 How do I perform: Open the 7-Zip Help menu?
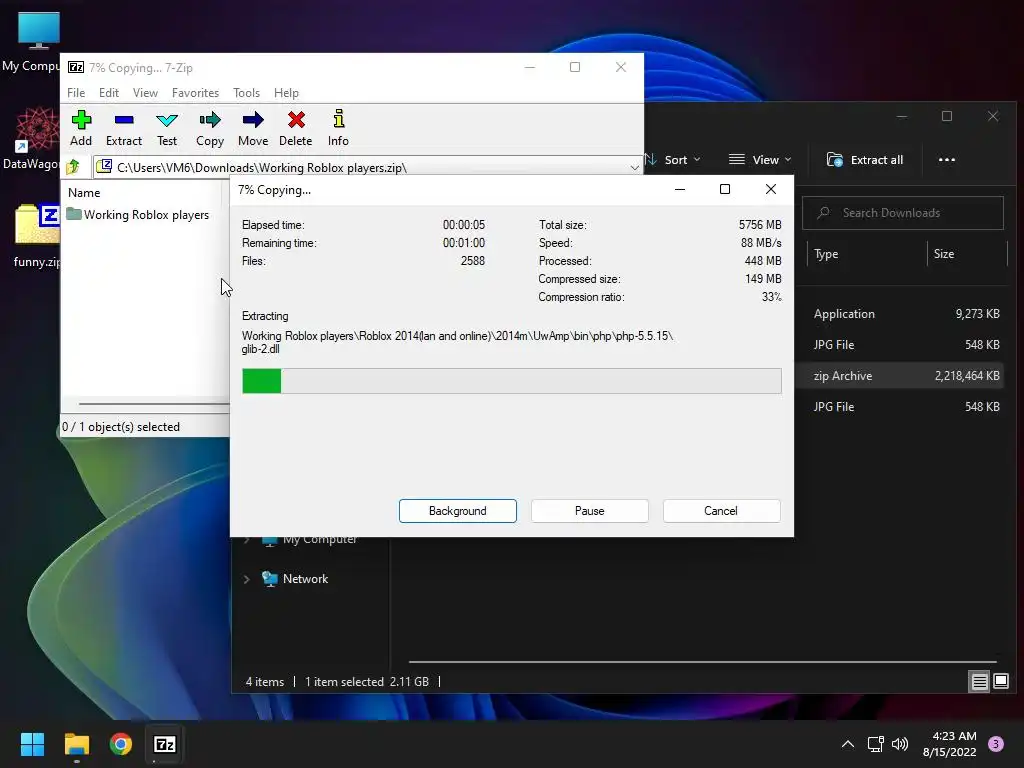286,93
